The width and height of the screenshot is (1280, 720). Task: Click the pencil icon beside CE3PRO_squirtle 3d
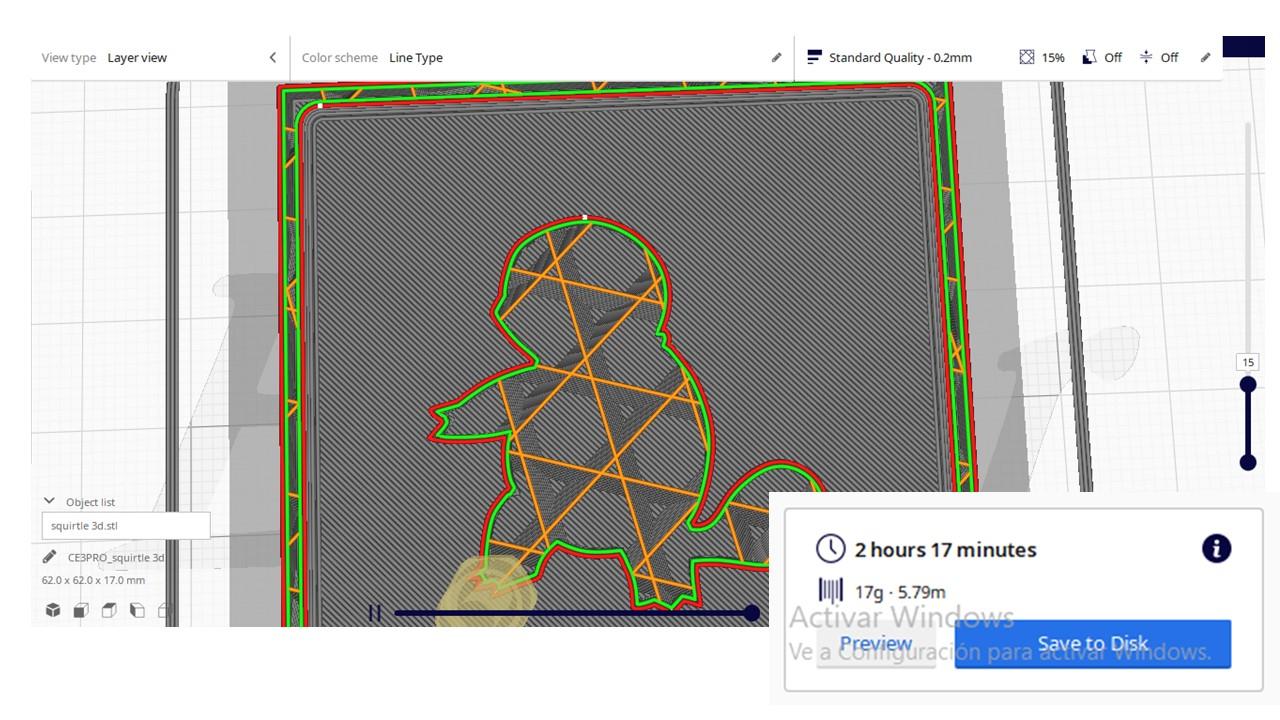coord(49,557)
